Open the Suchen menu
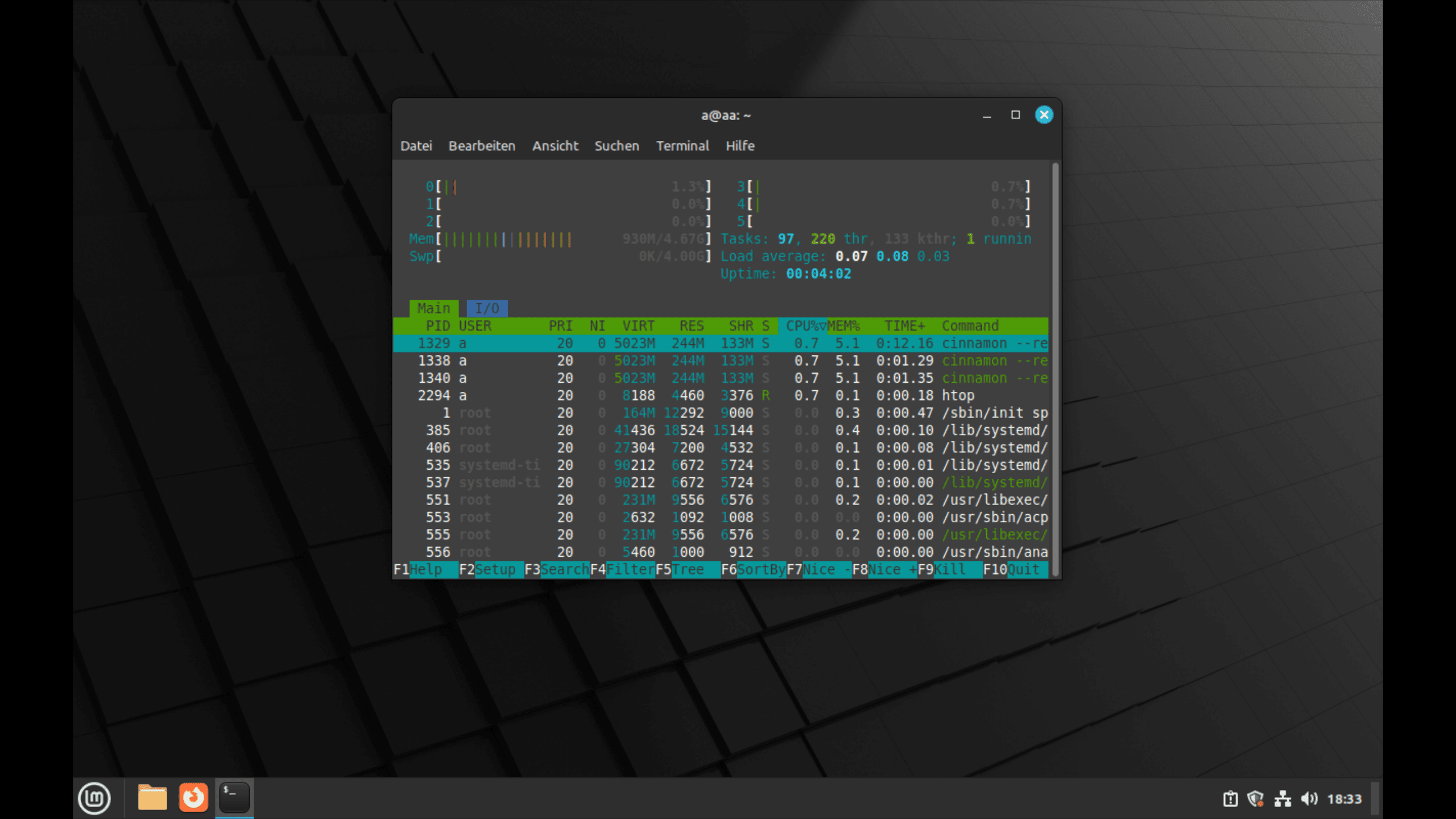 617,146
